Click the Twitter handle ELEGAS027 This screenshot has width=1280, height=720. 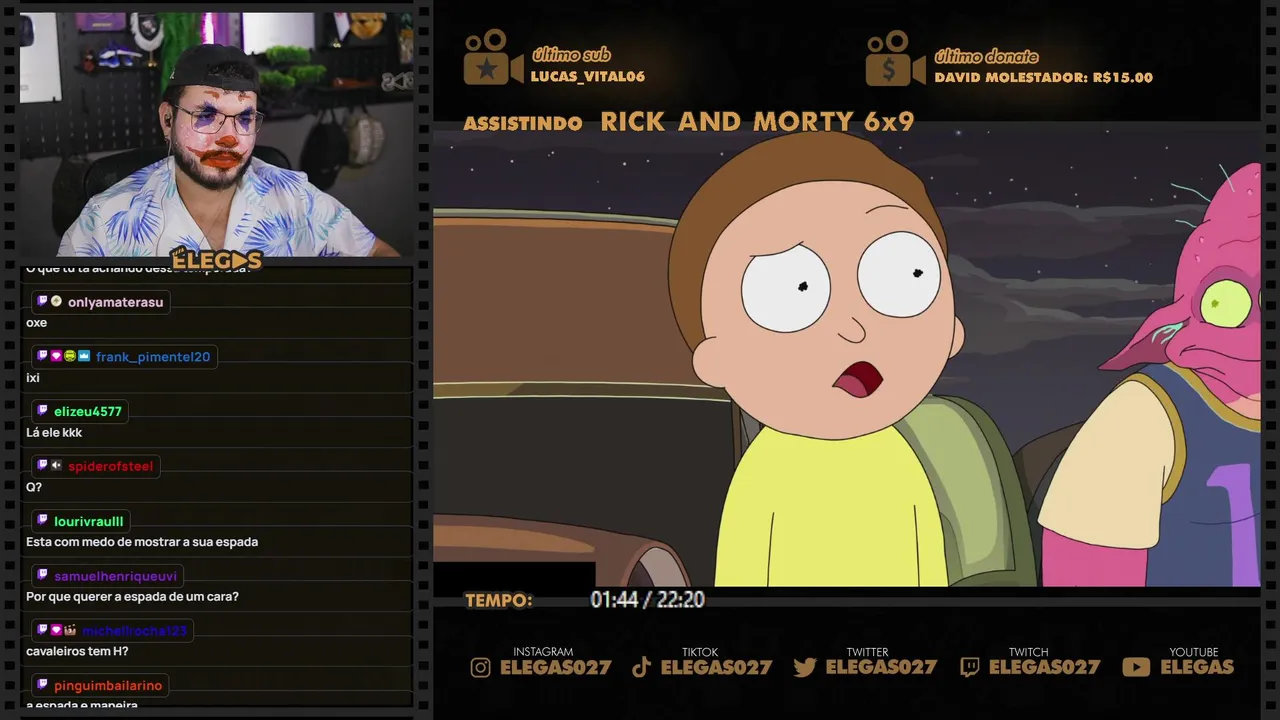tap(881, 667)
